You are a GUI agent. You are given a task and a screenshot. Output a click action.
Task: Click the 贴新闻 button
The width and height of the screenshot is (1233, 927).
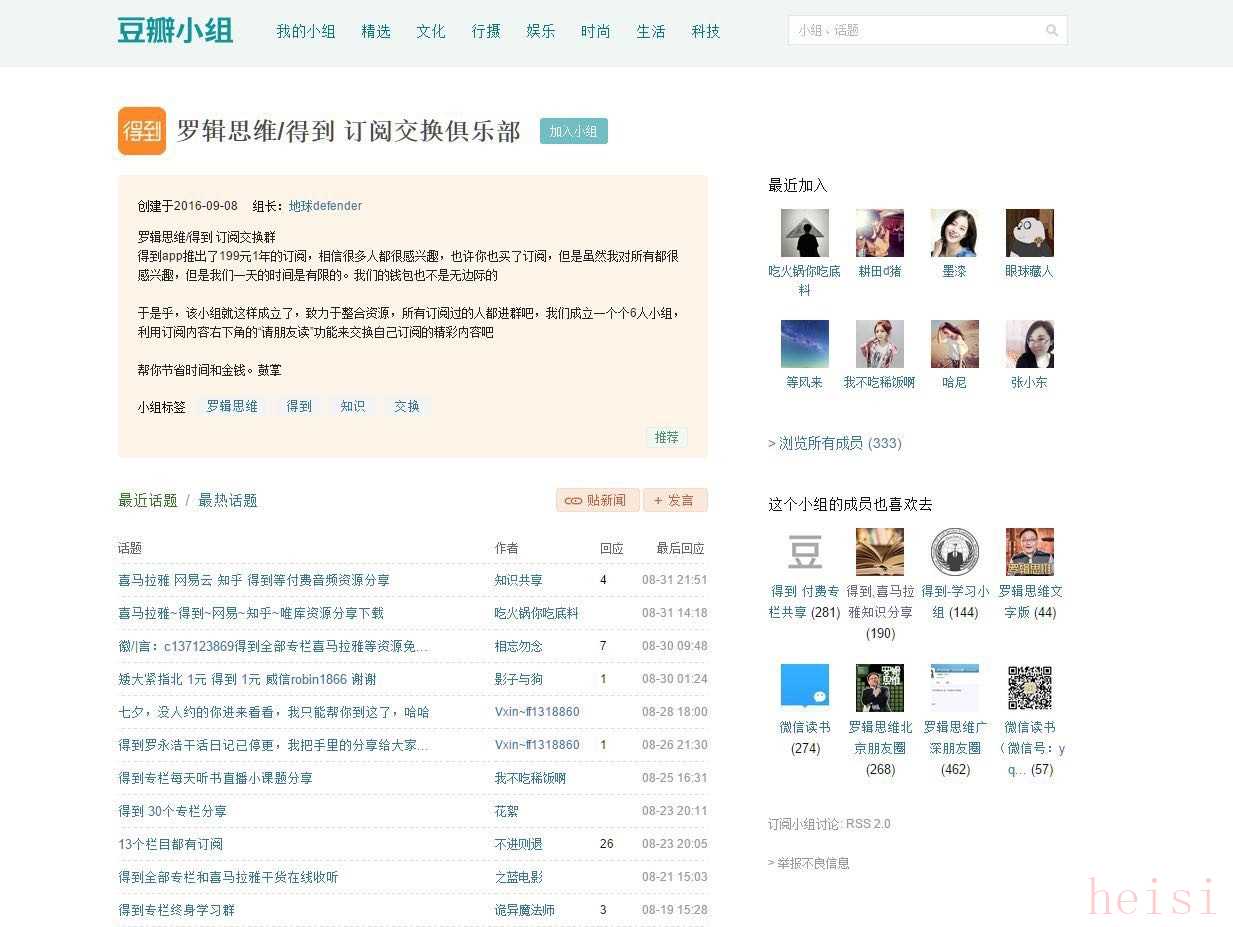click(597, 500)
